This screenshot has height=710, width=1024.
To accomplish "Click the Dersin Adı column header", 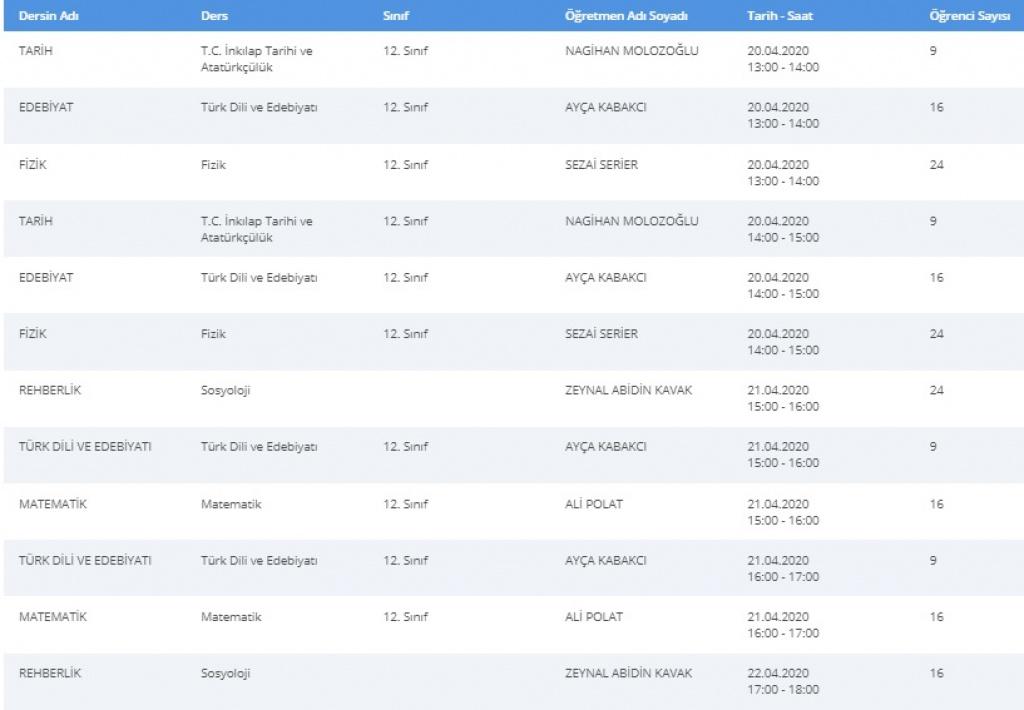I will tap(48, 16).
